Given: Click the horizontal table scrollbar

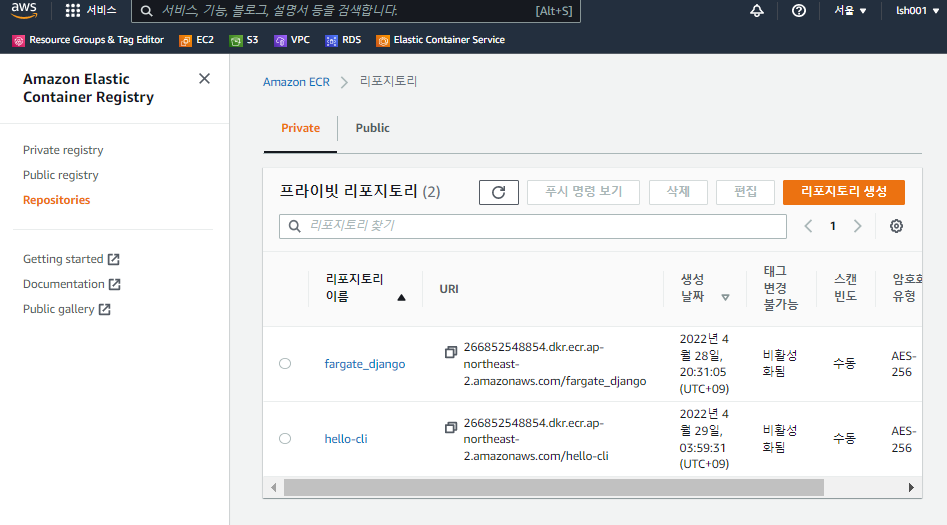Looking at the screenshot, I should click(554, 488).
